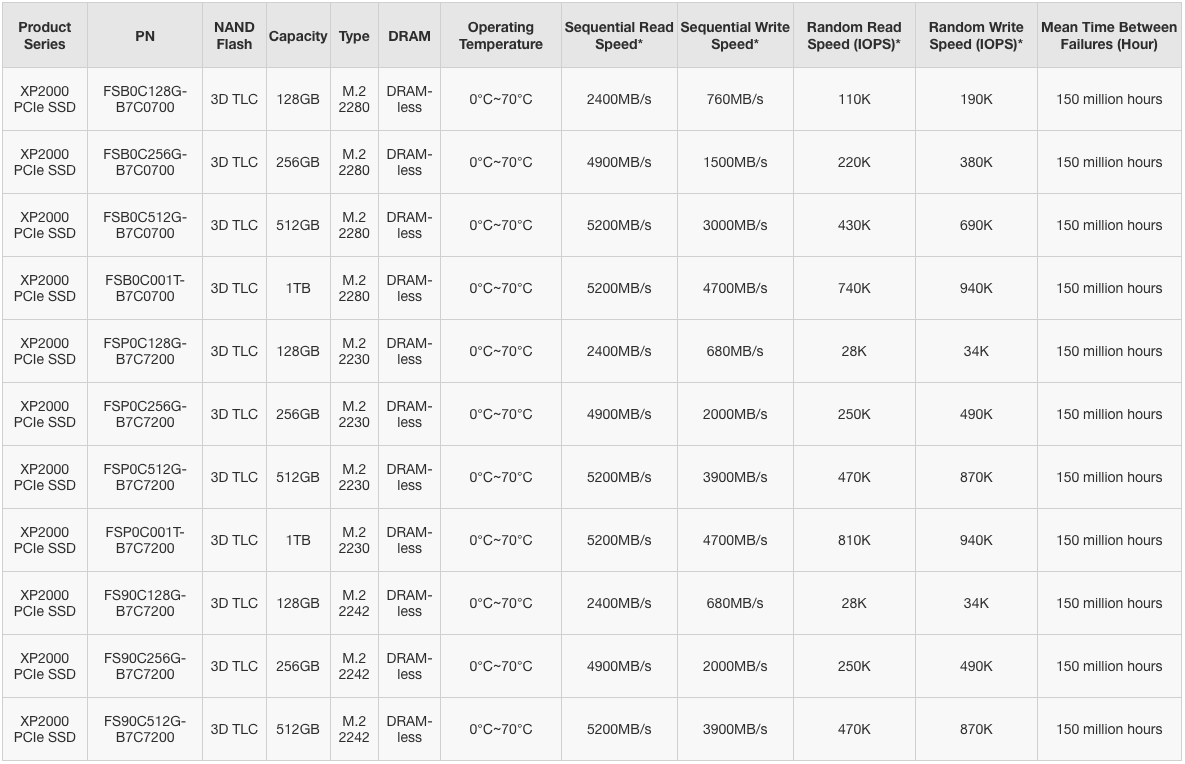
Task: Click M.2 2280 in the FSB0C128G-B7C0700 row
Action: coord(354,99)
